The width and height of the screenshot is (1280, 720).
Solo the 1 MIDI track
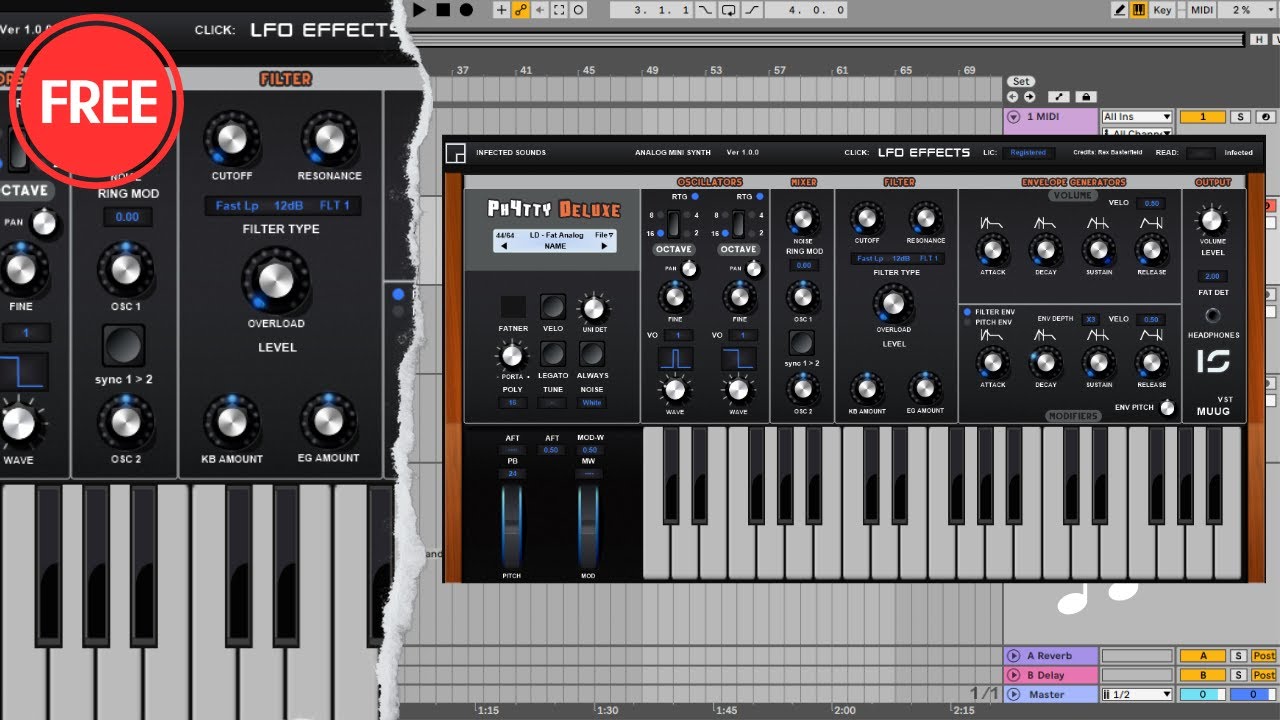click(1240, 117)
